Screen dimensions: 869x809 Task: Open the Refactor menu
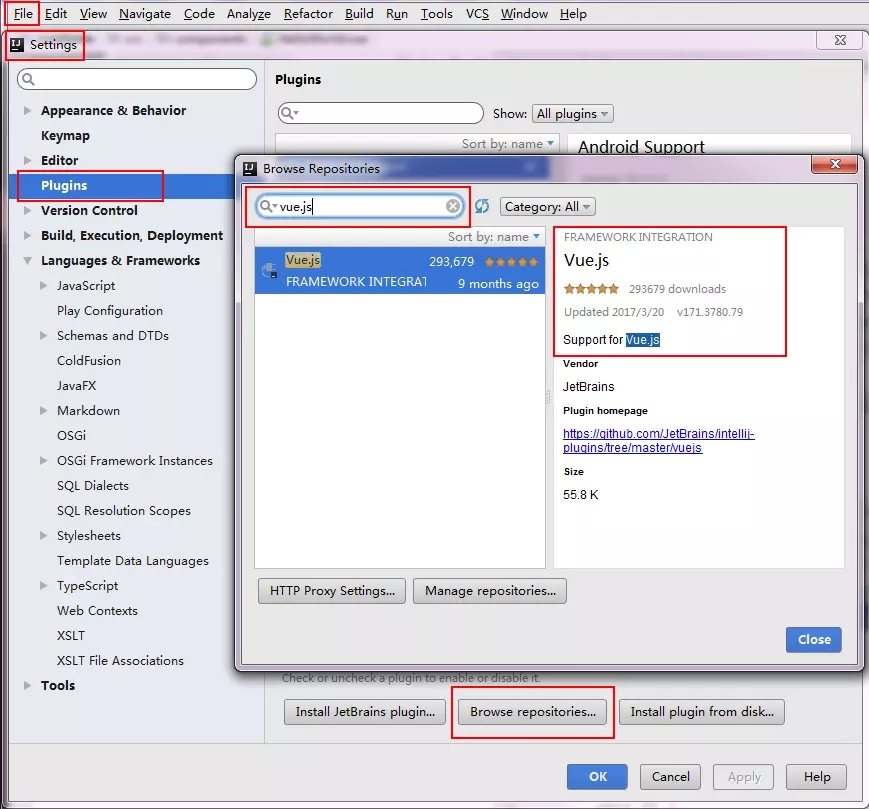(308, 14)
